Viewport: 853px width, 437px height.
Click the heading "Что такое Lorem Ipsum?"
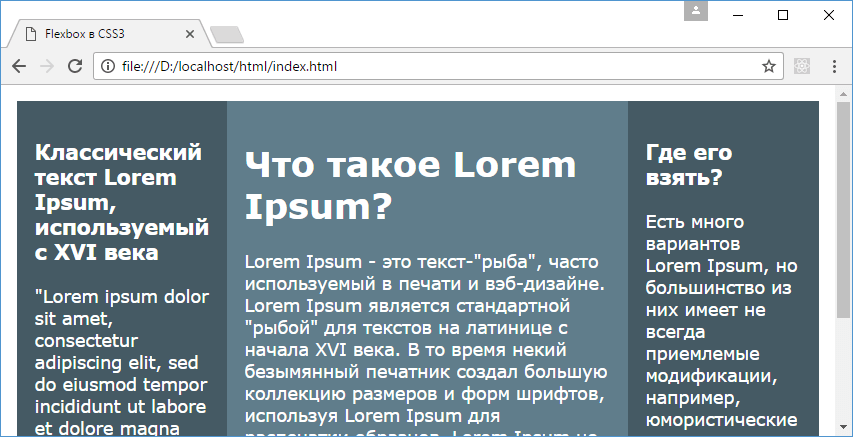click(x=410, y=185)
